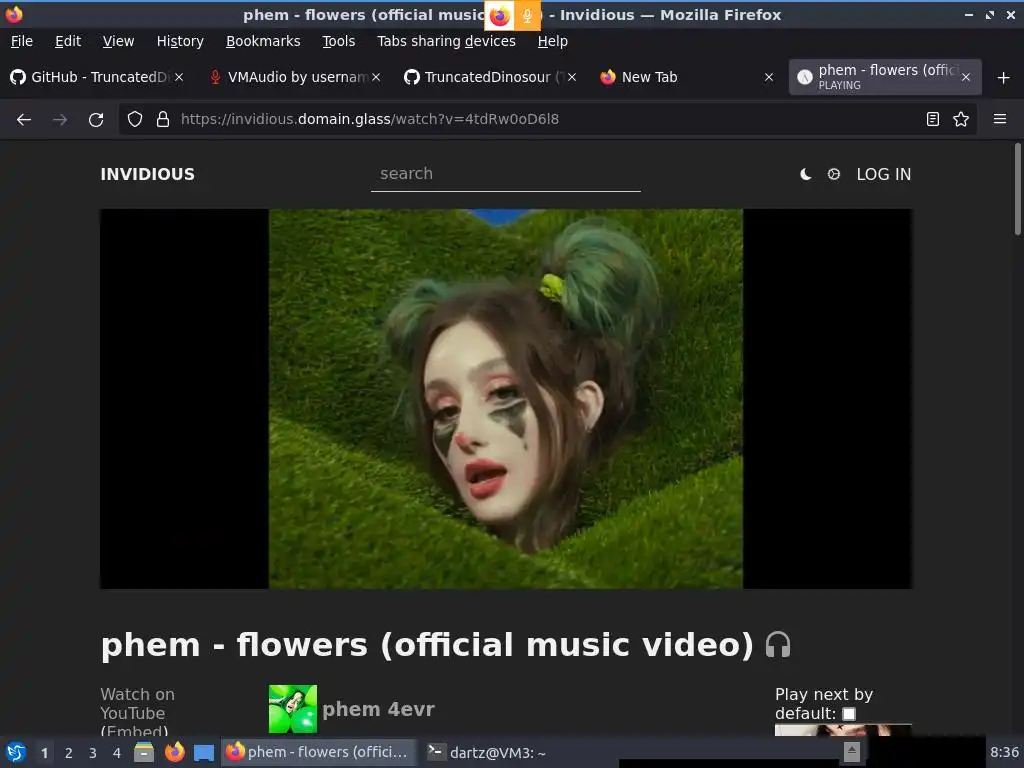Activate dartz@VM3 terminal taskbar button
The image size is (1024, 768).
(487, 752)
